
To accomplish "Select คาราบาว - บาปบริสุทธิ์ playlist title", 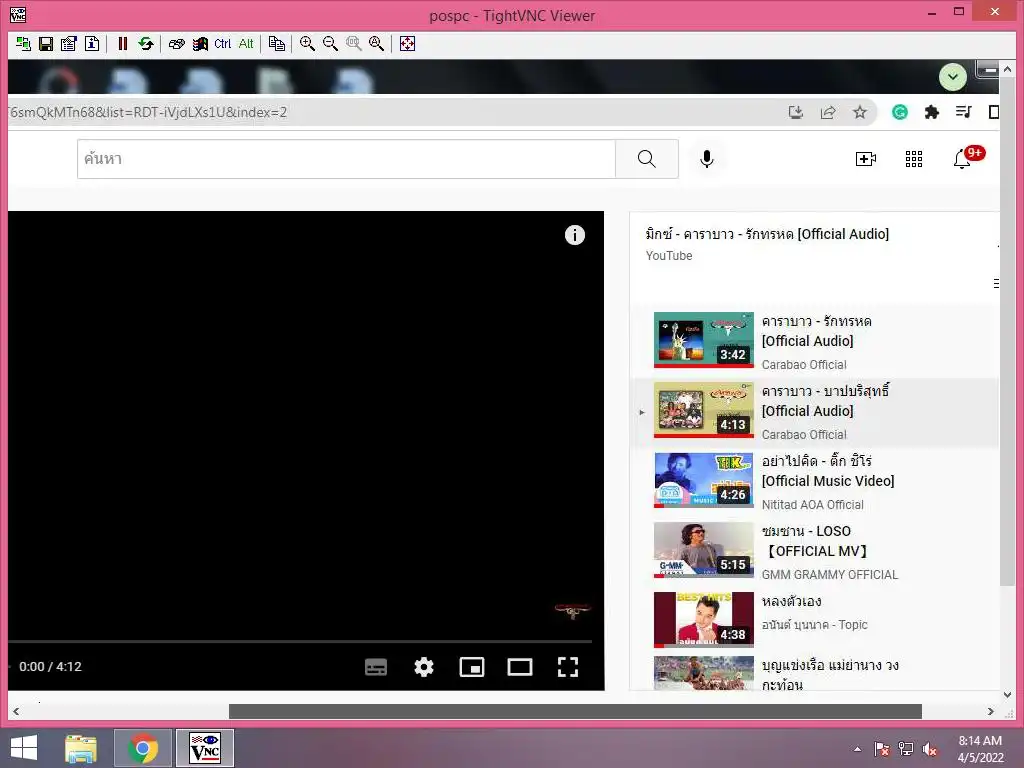I will [825, 400].
